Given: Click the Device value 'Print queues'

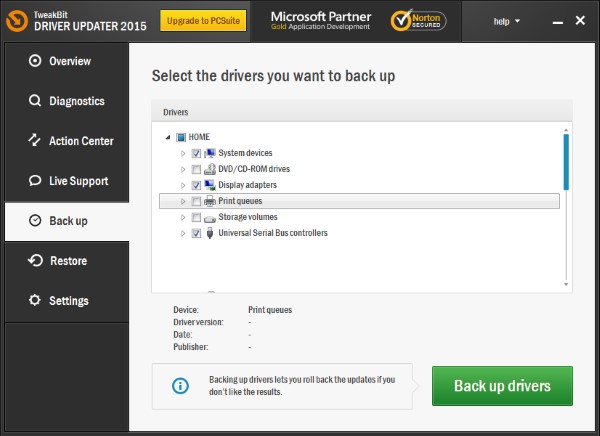Looking at the screenshot, I should [x=270, y=310].
